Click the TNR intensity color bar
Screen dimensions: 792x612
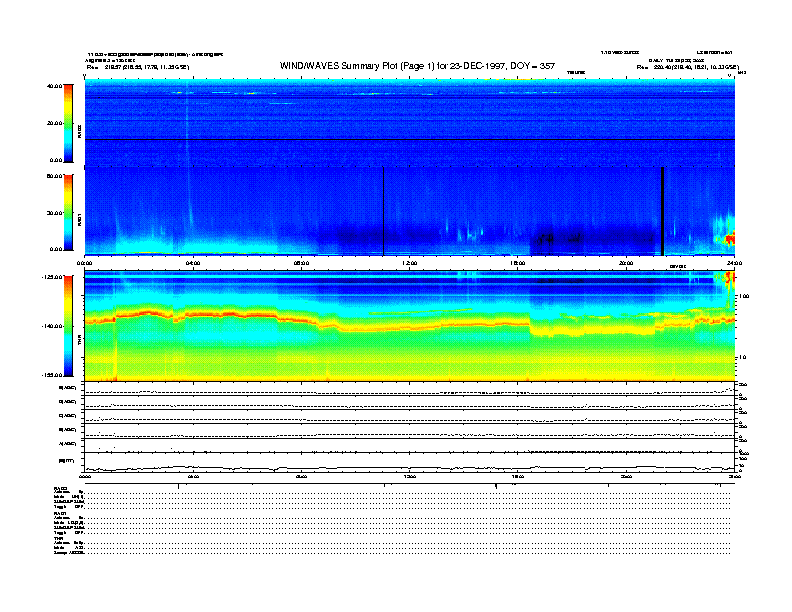click(x=68, y=326)
